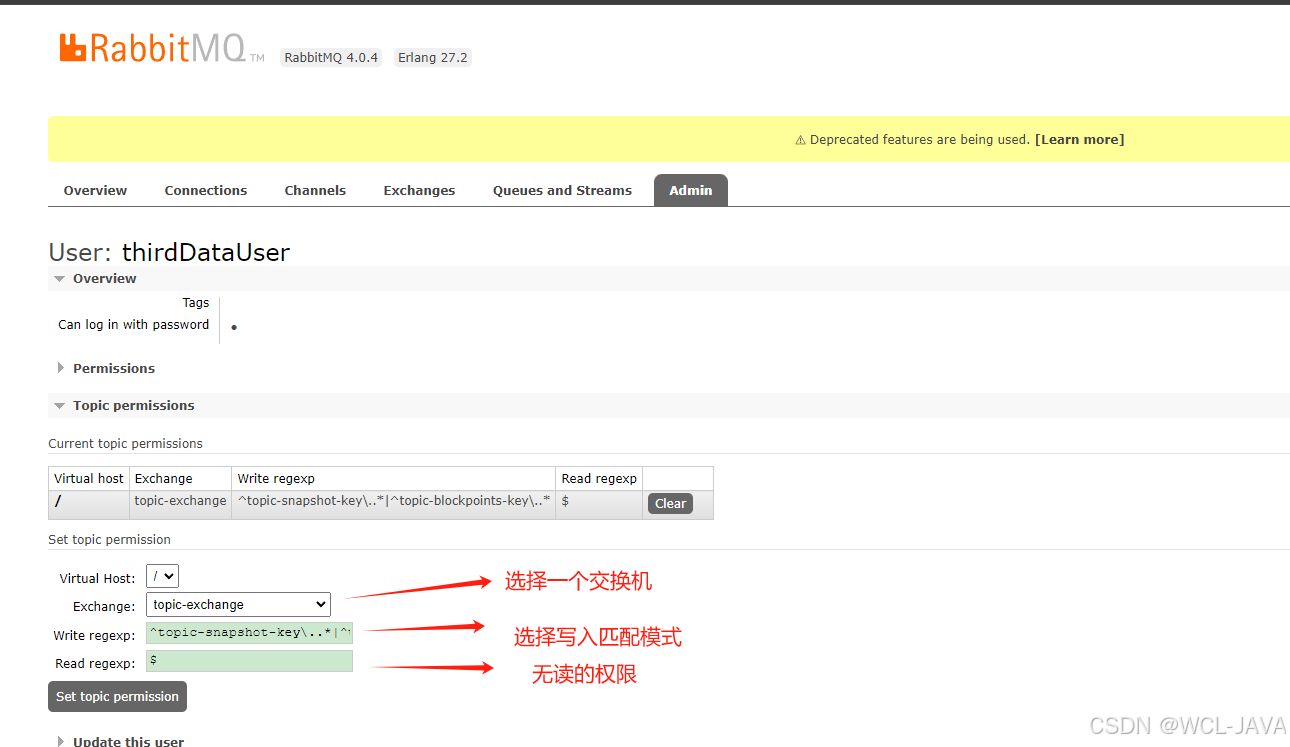The width and height of the screenshot is (1290, 747).
Task: Collapse the Topic permissions section
Action: pyautogui.click(x=133, y=405)
